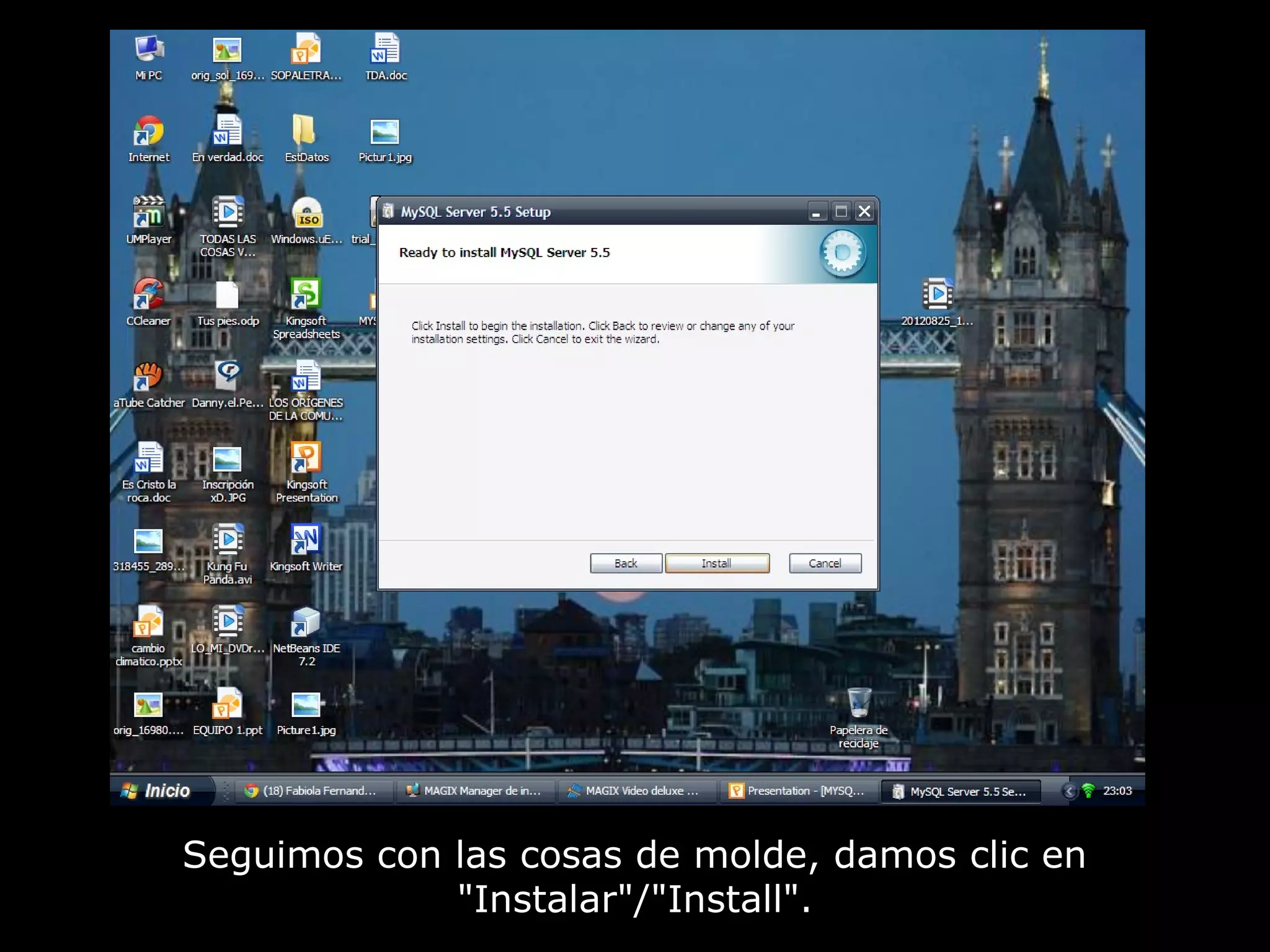Switch to MAGIX Manager taskbar item
The image size is (1270, 952).
click(474, 791)
